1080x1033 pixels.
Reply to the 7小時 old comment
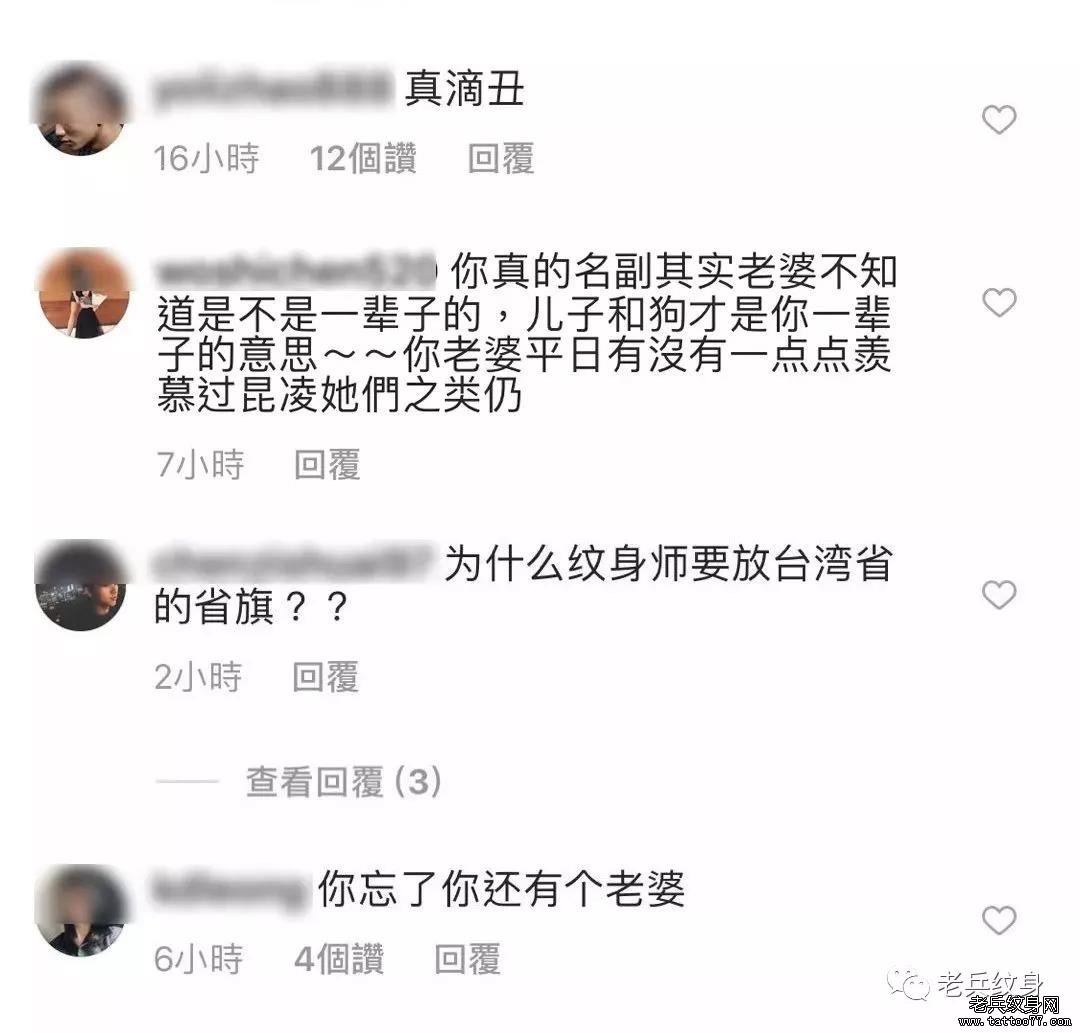pyautogui.click(x=327, y=464)
